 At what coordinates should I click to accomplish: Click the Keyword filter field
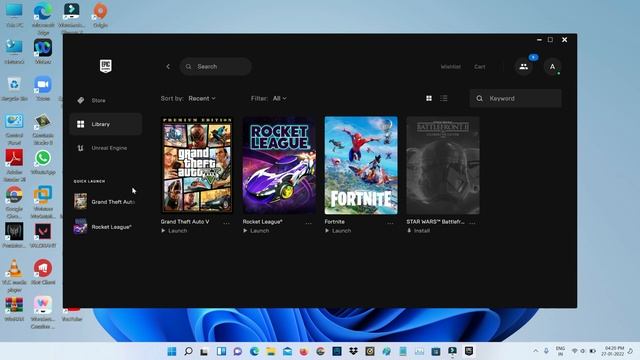click(516, 98)
